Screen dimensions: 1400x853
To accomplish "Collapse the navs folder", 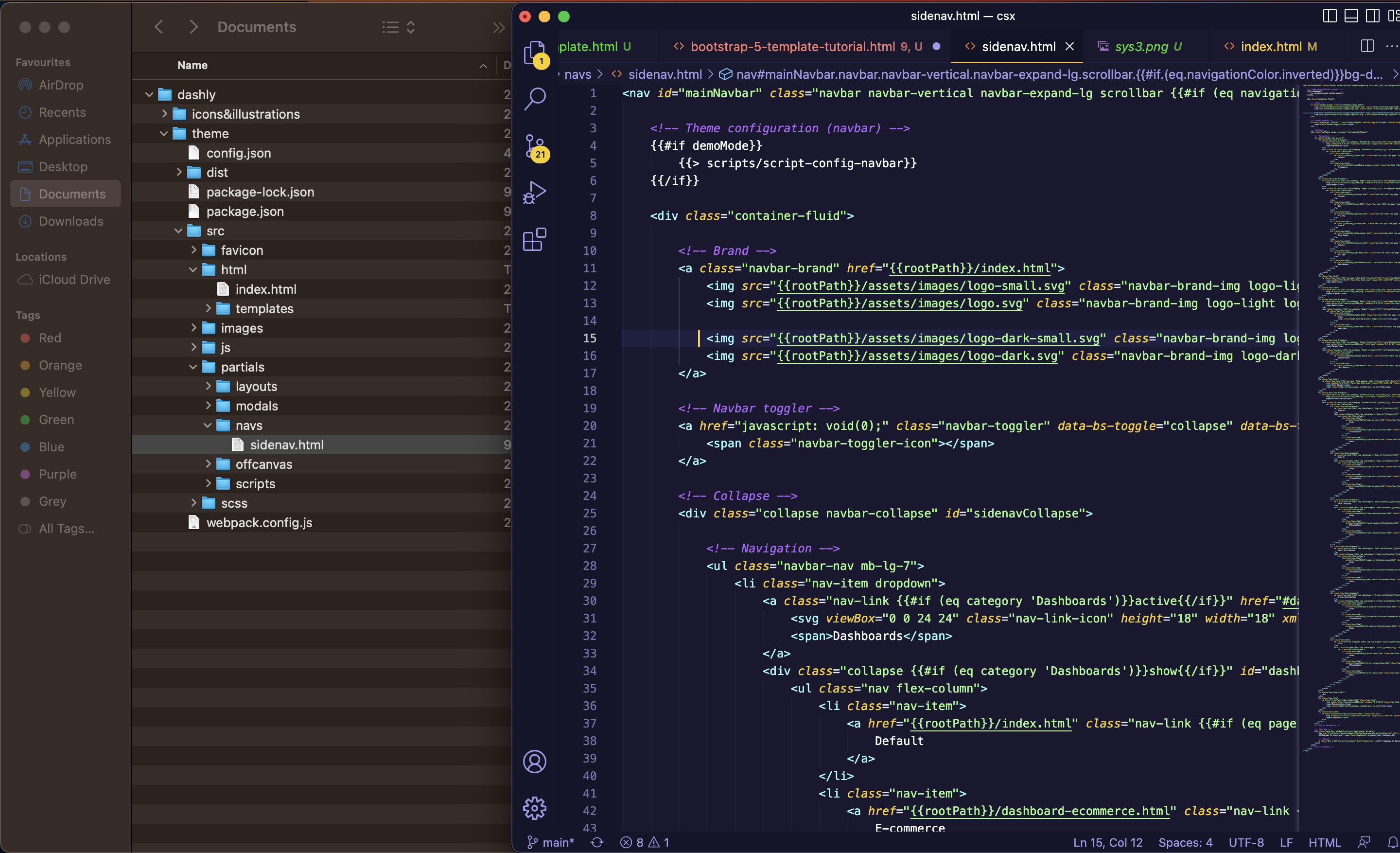I will coord(208,425).
